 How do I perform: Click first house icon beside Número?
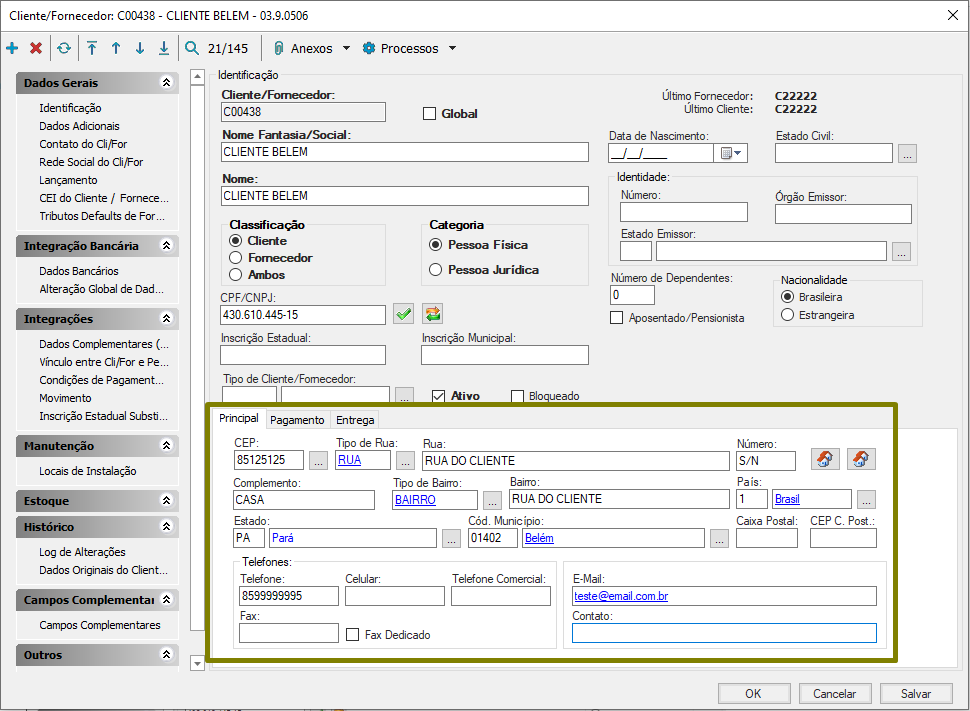pyautogui.click(x=825, y=459)
